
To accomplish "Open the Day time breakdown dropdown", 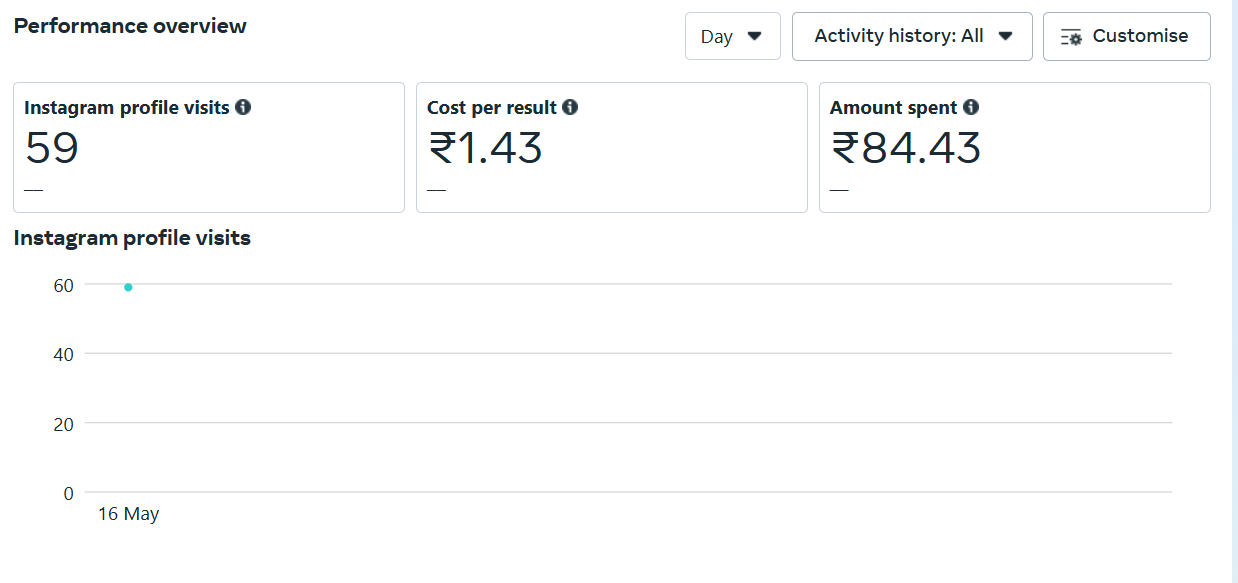I will coord(733,36).
